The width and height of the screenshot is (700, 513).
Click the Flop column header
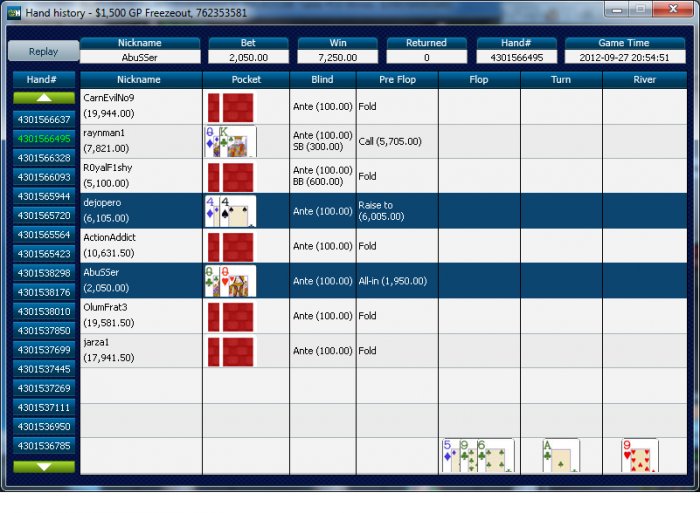pyautogui.click(x=479, y=79)
